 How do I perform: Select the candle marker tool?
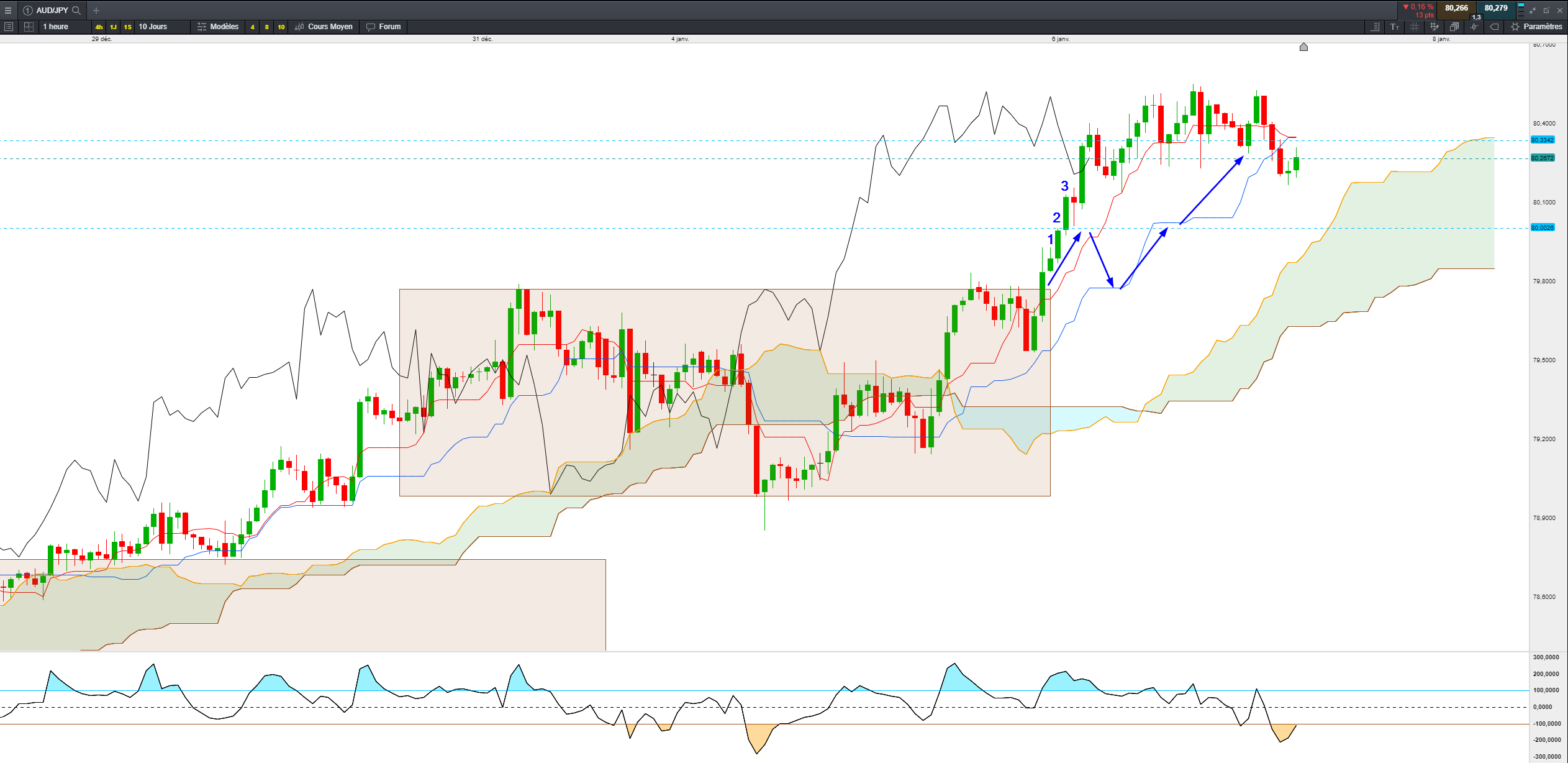tap(1474, 27)
